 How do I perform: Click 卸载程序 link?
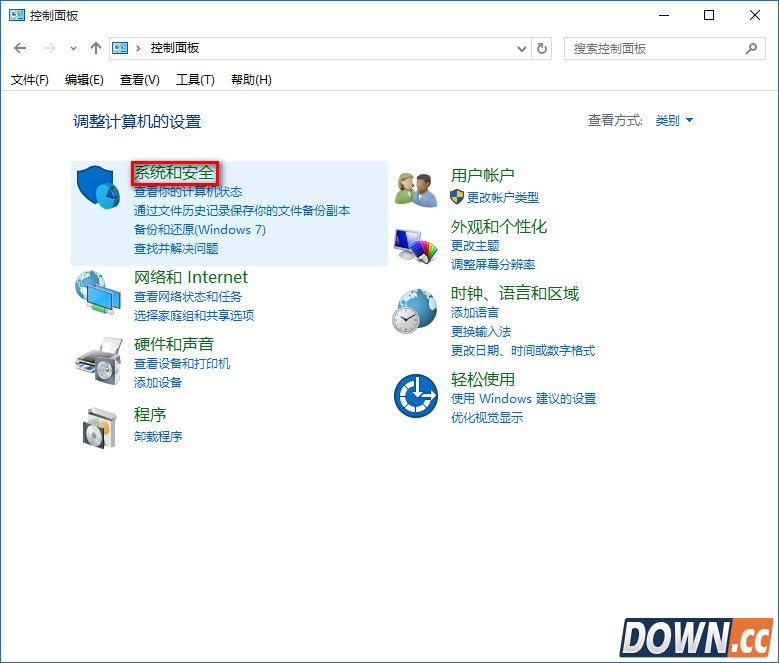click(157, 437)
